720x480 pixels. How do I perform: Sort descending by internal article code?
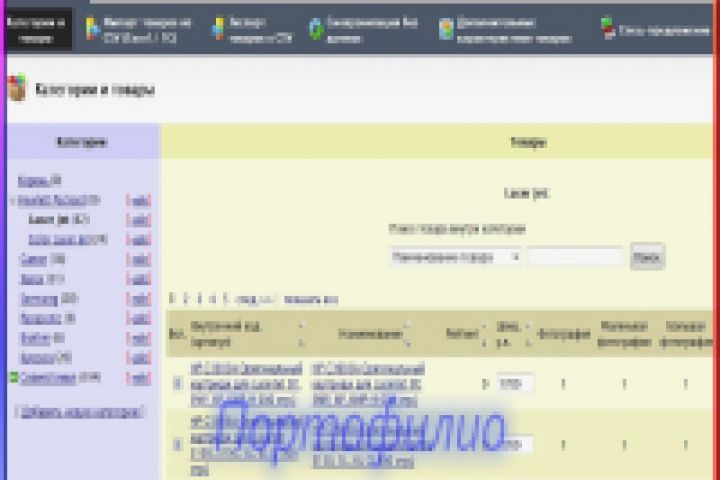[302, 343]
